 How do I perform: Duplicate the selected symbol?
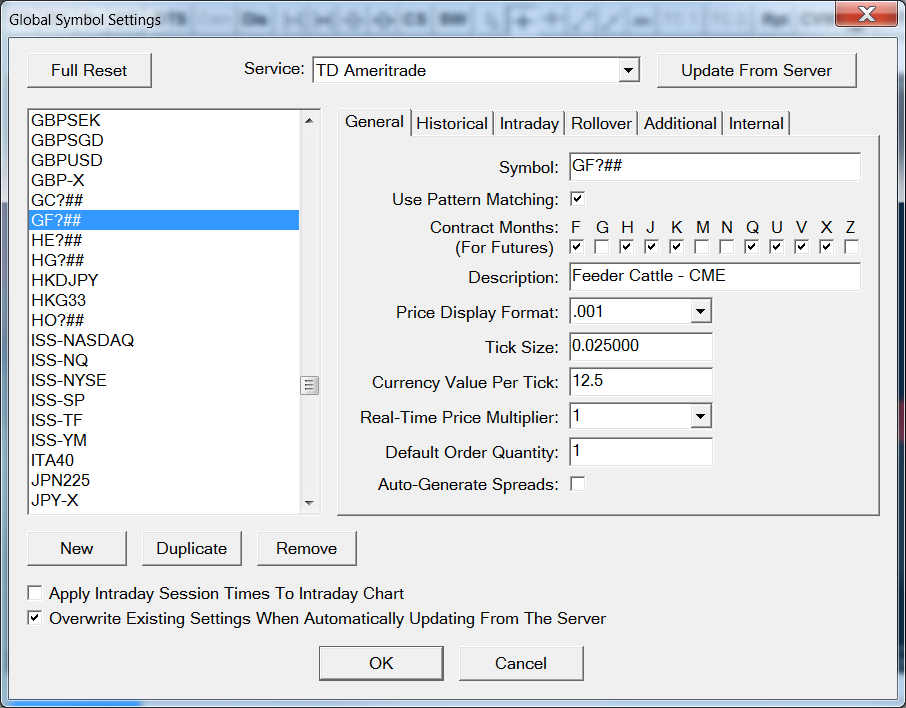[x=191, y=548]
